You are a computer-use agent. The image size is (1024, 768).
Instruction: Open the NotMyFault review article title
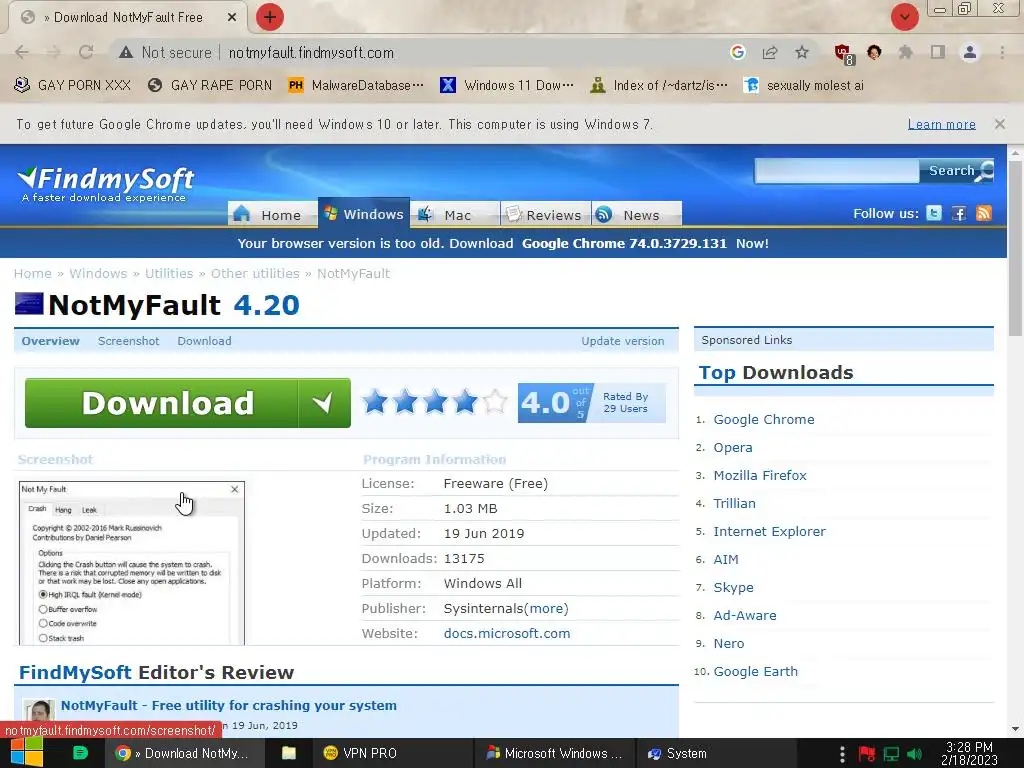pyautogui.click(x=229, y=705)
